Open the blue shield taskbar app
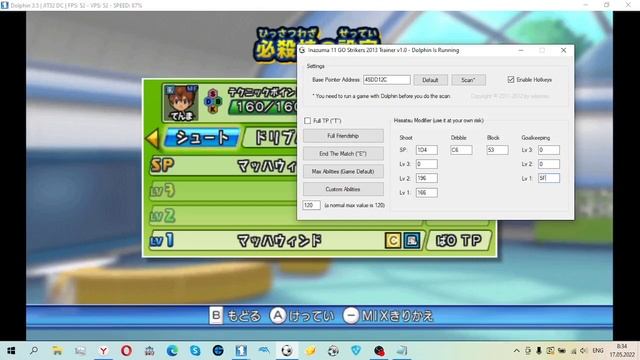 tap(356, 351)
